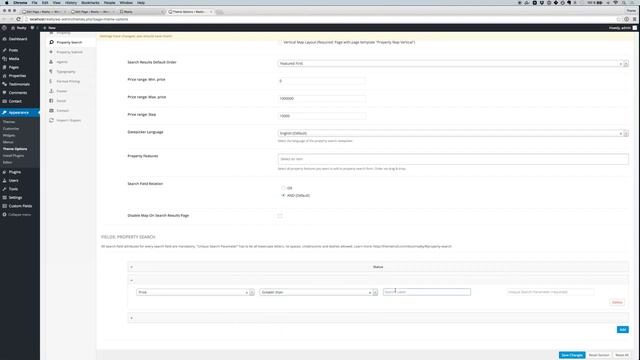This screenshot has width=640, height=360.
Task: Open the Apple menu
Action: click(x=7, y=3)
